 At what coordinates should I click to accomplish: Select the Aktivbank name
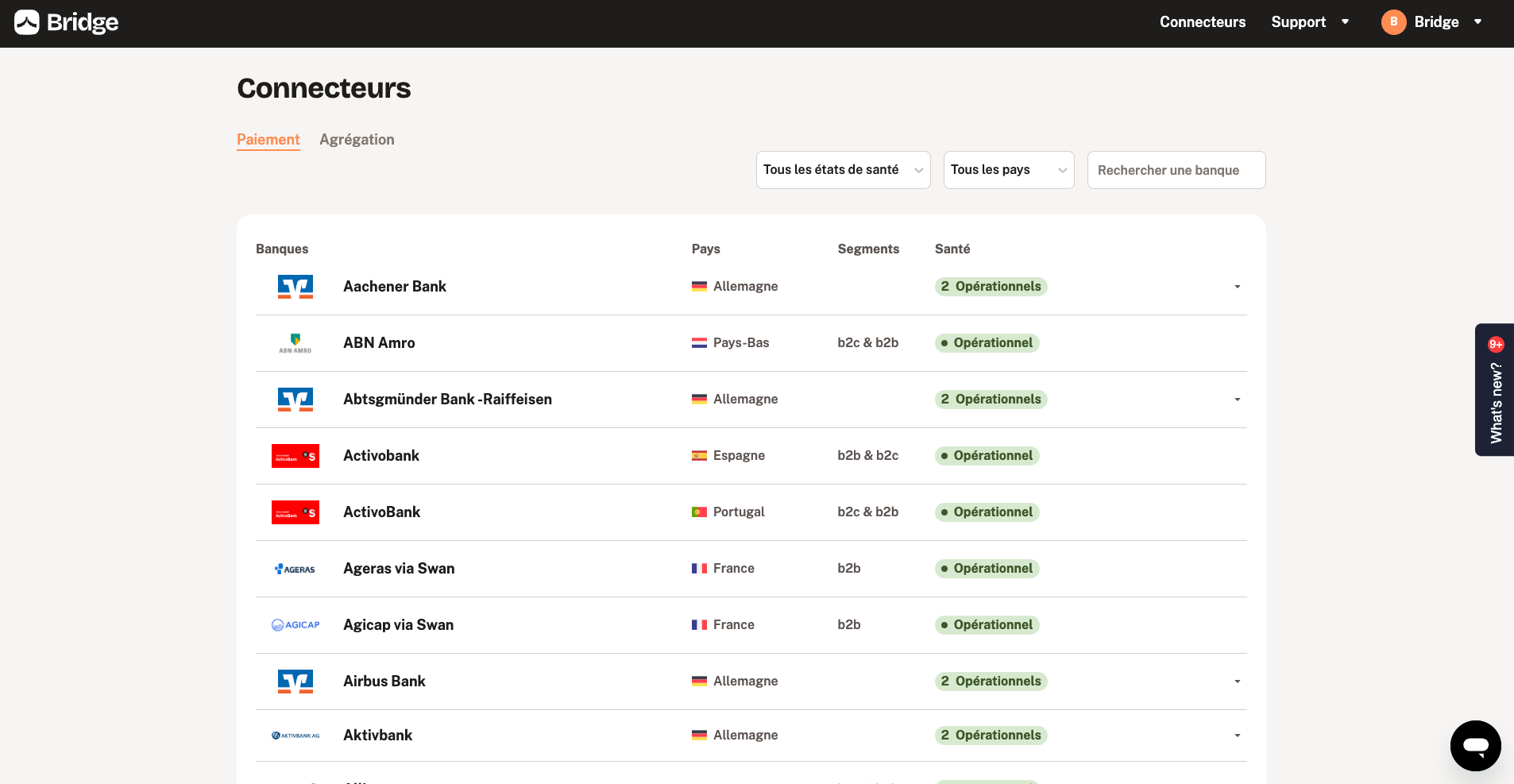377,736
